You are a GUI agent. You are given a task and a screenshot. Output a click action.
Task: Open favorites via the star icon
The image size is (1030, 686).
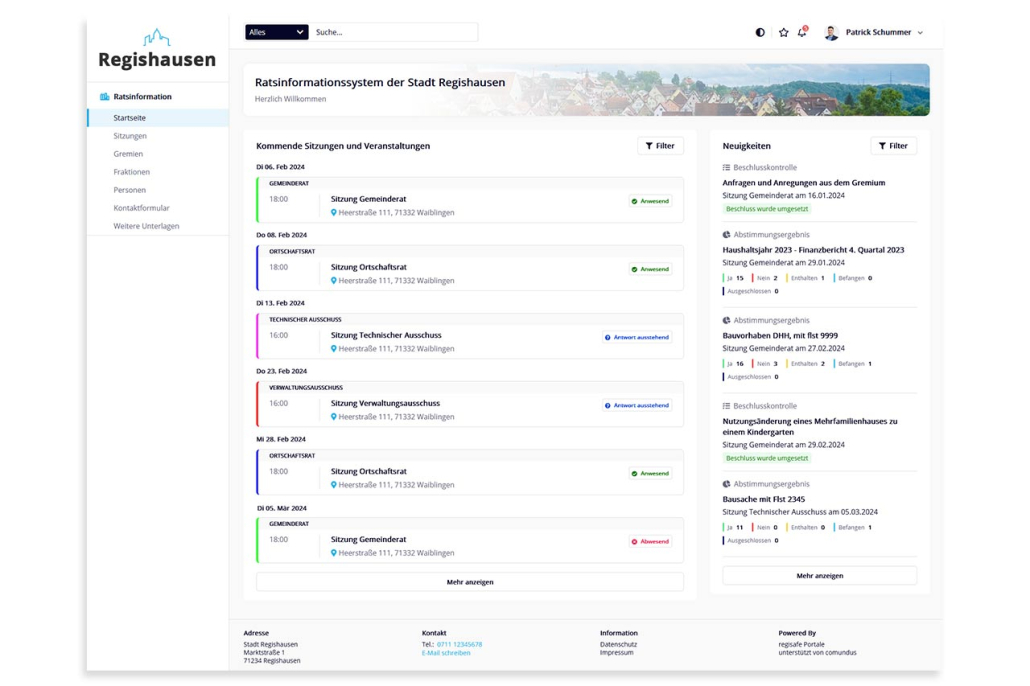(x=784, y=32)
